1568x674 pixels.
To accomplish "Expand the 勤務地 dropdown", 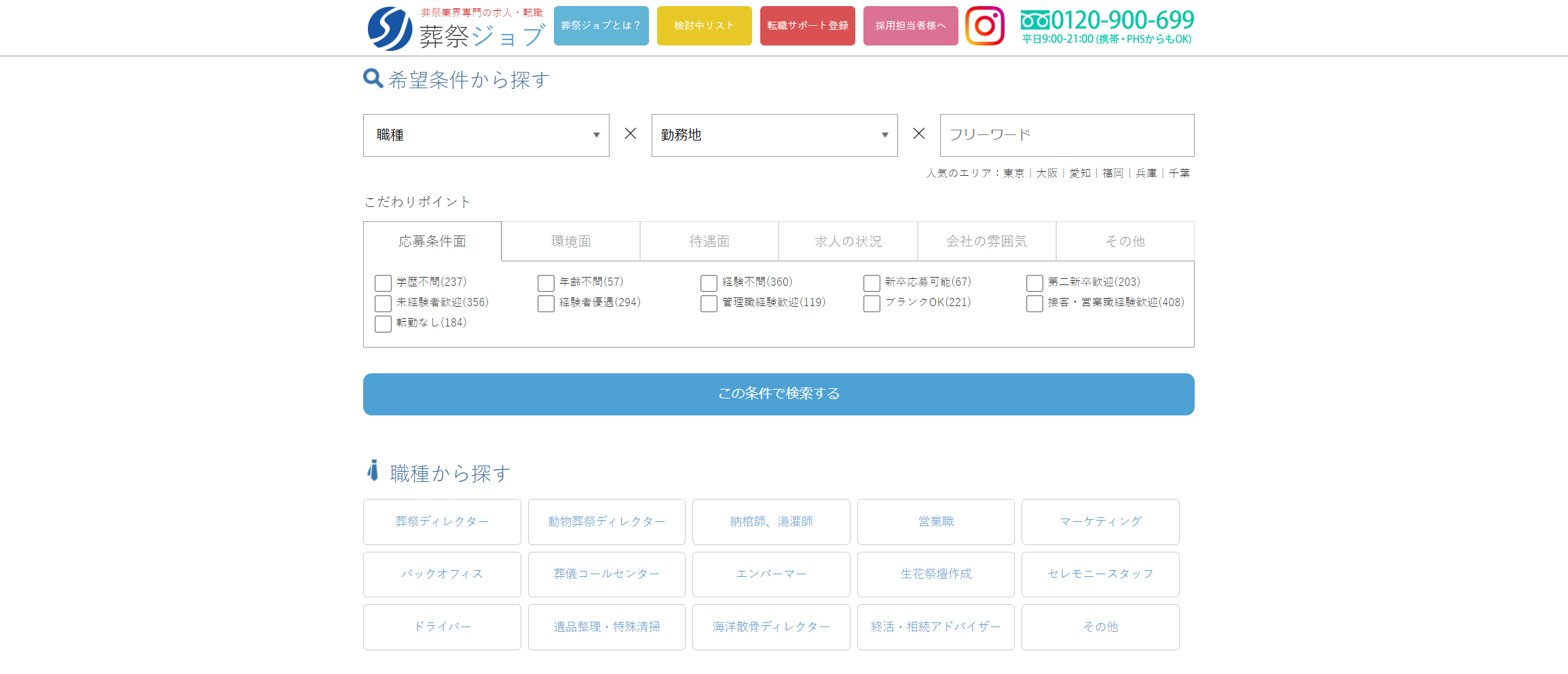I will [774, 135].
